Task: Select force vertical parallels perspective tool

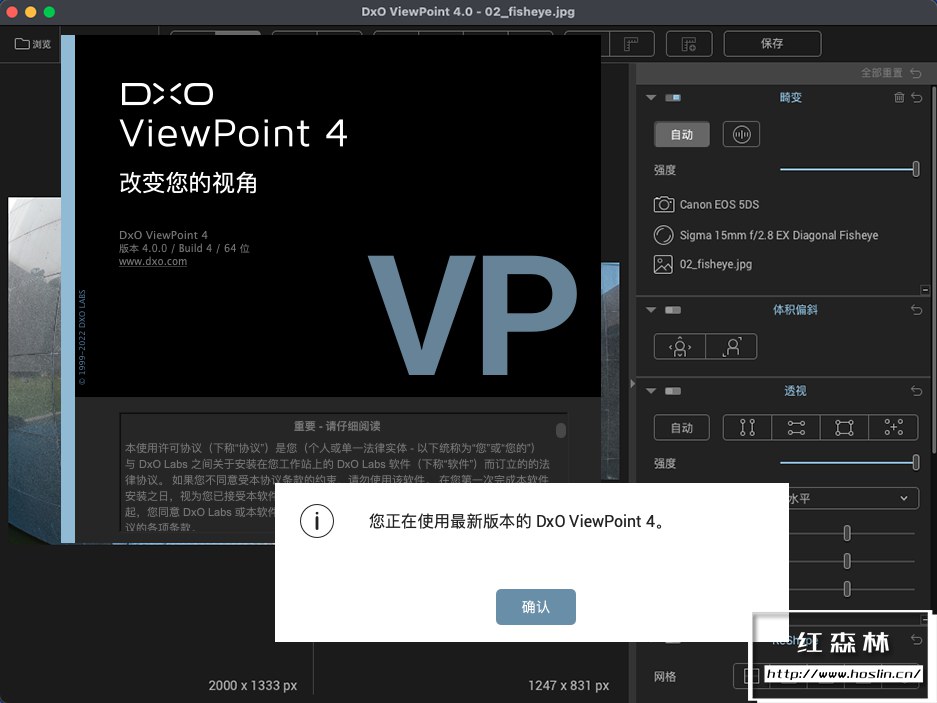Action: 747,427
